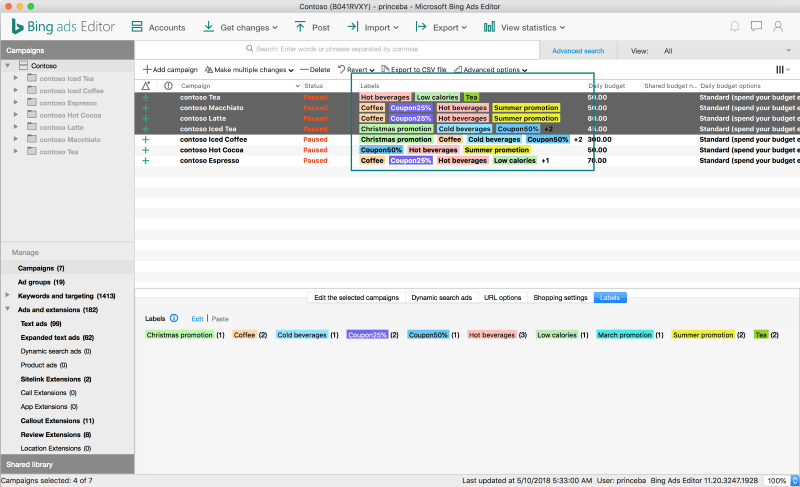
Task: Click the contoso Iced Tea folder icon
Action: (32, 78)
